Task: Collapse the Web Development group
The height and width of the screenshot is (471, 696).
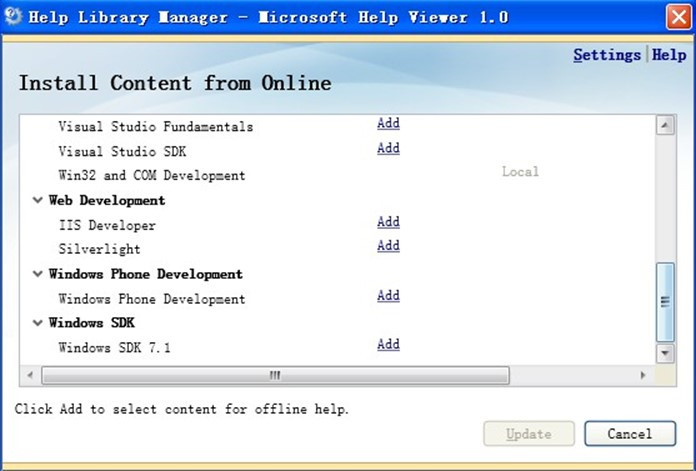Action: 38,200
